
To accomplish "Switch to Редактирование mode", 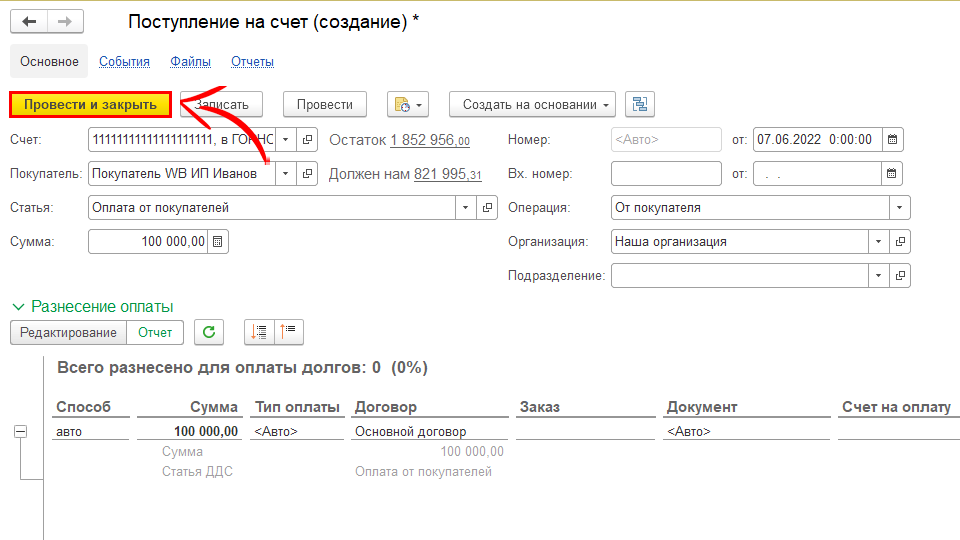I will 69,332.
